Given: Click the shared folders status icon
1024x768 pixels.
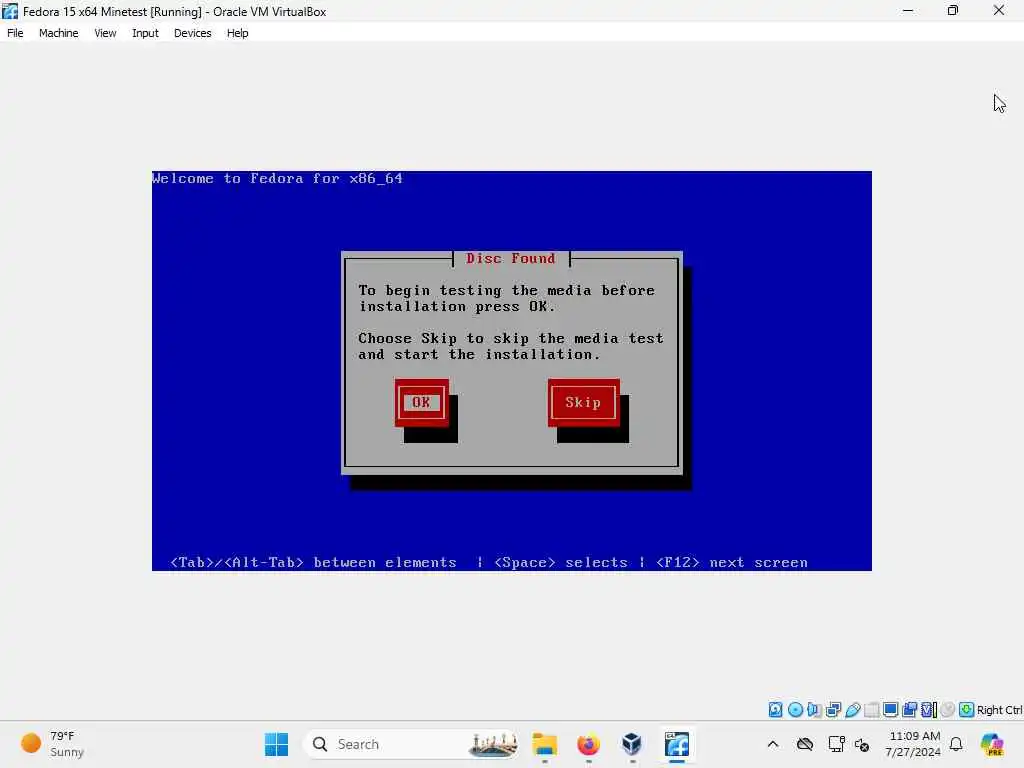Looking at the screenshot, I should [871, 710].
